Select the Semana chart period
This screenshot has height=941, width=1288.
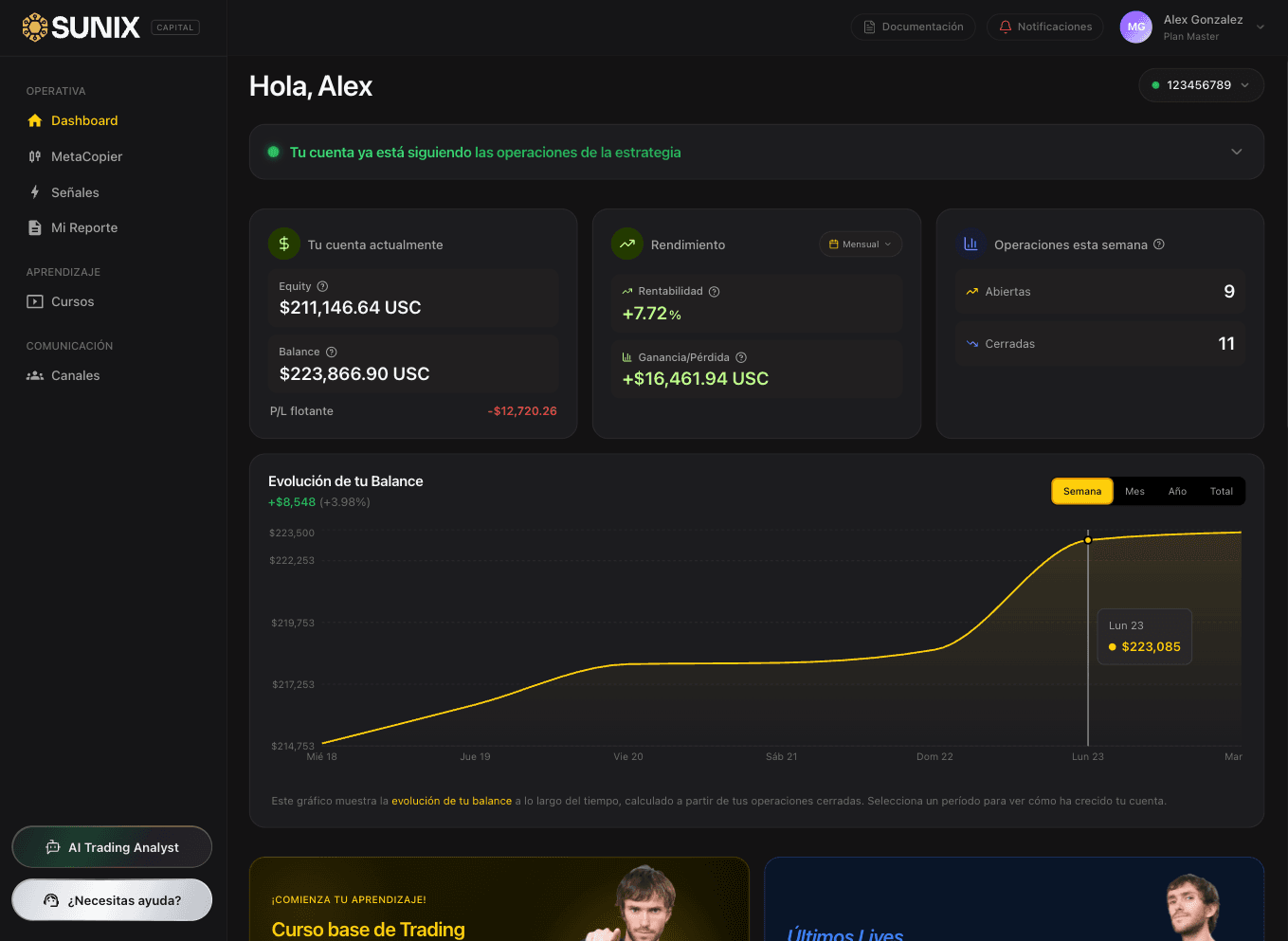[x=1081, y=491]
